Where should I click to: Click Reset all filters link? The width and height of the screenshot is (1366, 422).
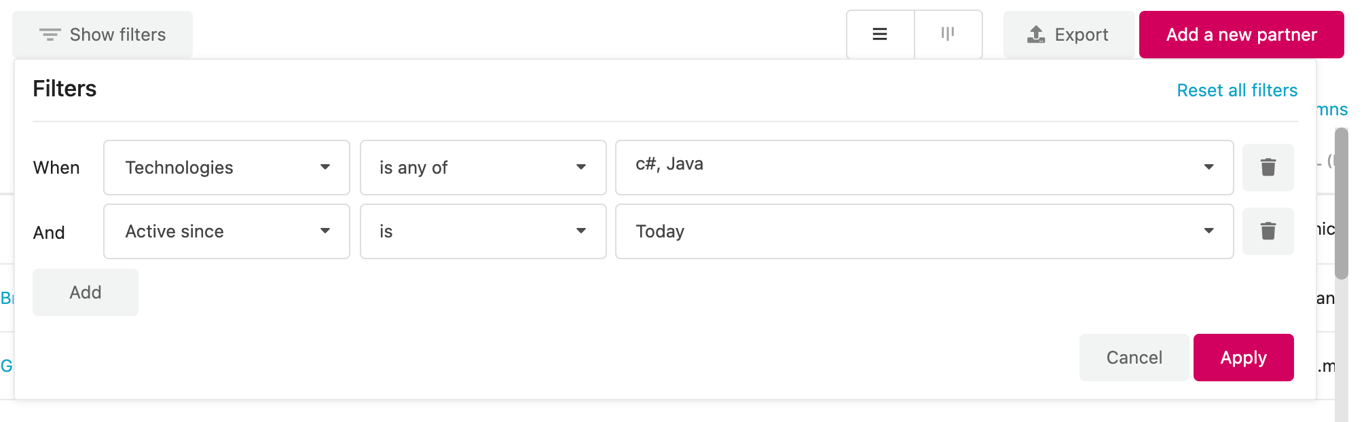point(1237,90)
